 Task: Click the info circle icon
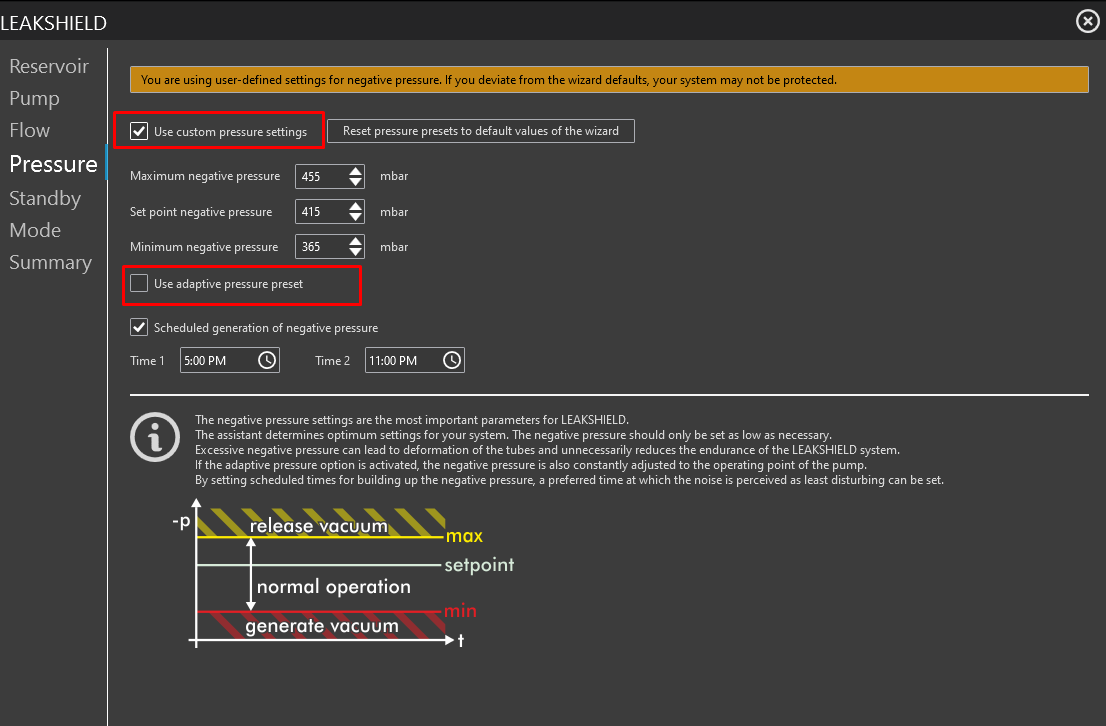tap(154, 438)
